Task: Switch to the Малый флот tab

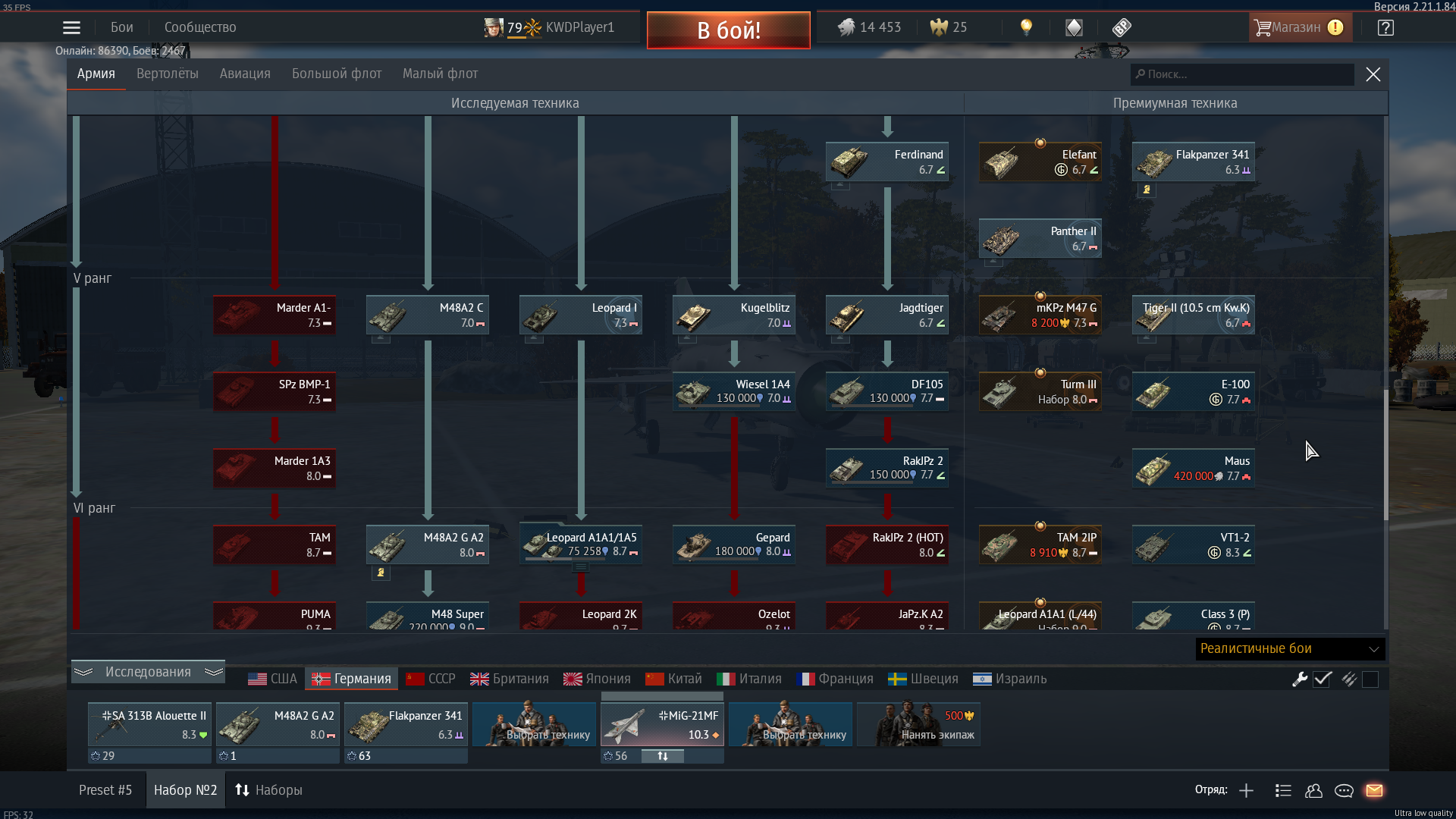Action: tap(440, 74)
